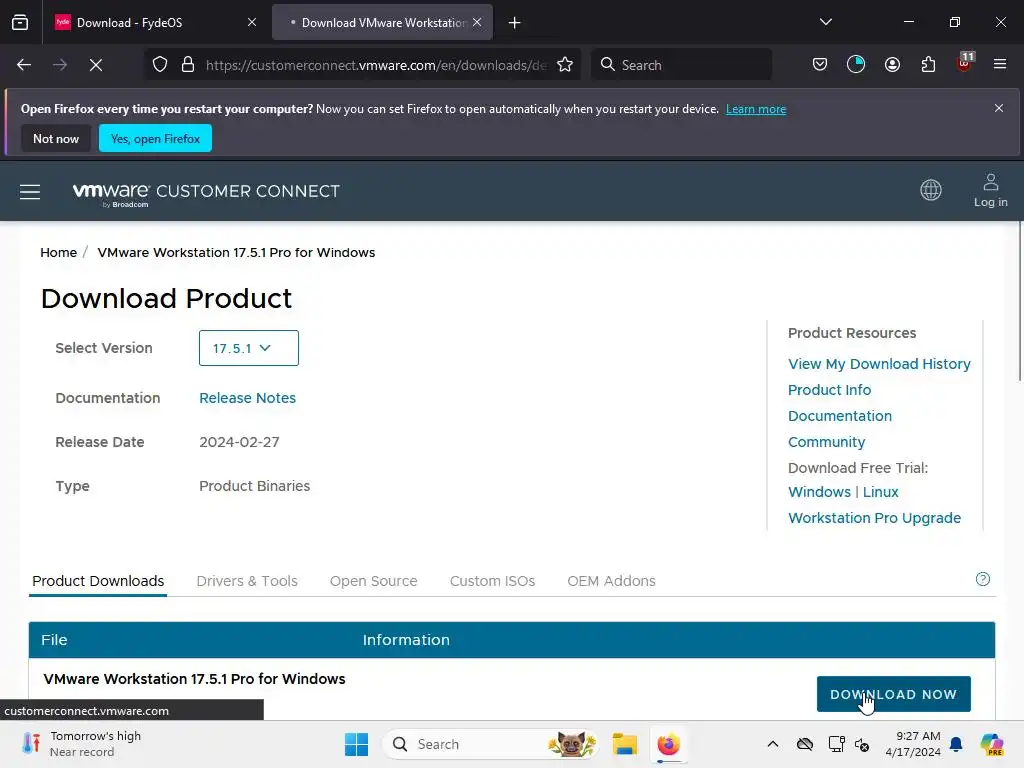Image resolution: width=1024 pixels, height=768 pixels.
Task: View site security via the padlock icon
Action: tap(188, 65)
